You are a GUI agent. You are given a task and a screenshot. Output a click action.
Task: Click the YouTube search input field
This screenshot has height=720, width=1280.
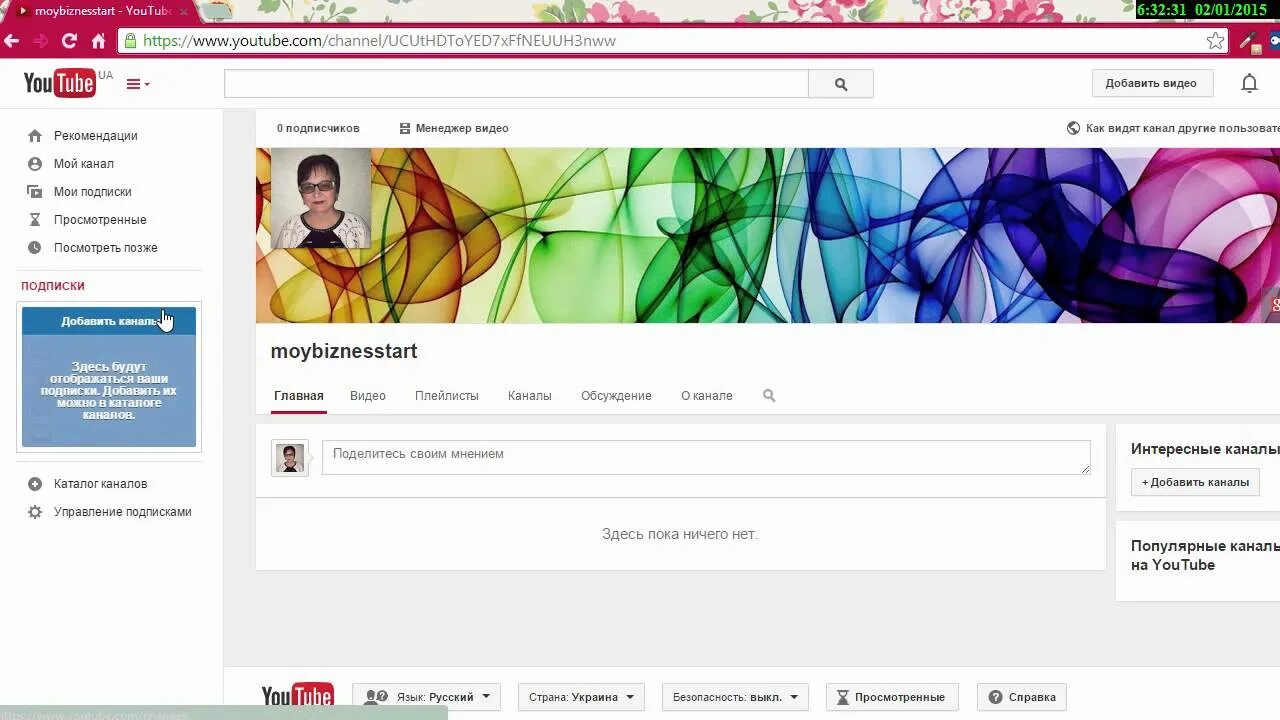coord(516,84)
